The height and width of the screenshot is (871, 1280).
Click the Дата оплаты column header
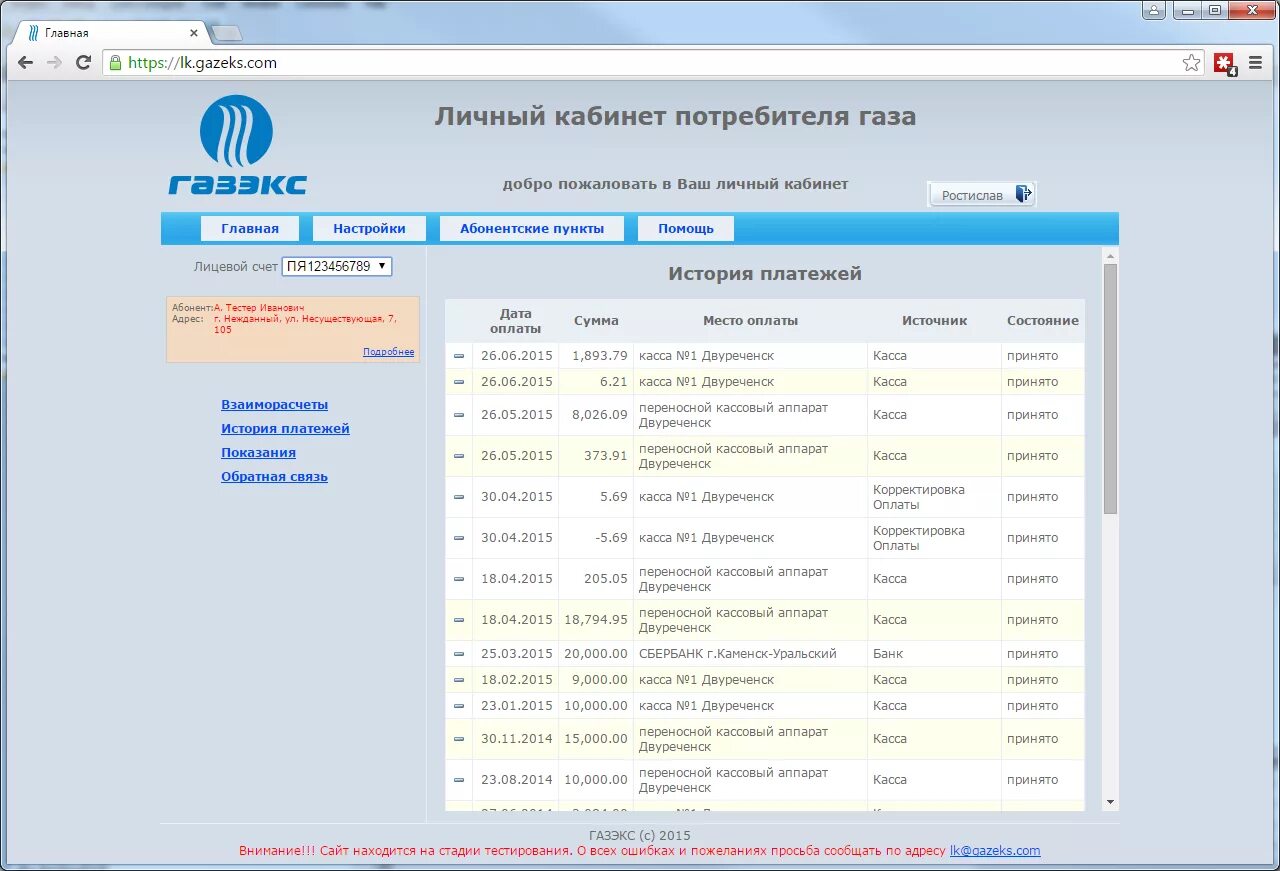pos(515,321)
